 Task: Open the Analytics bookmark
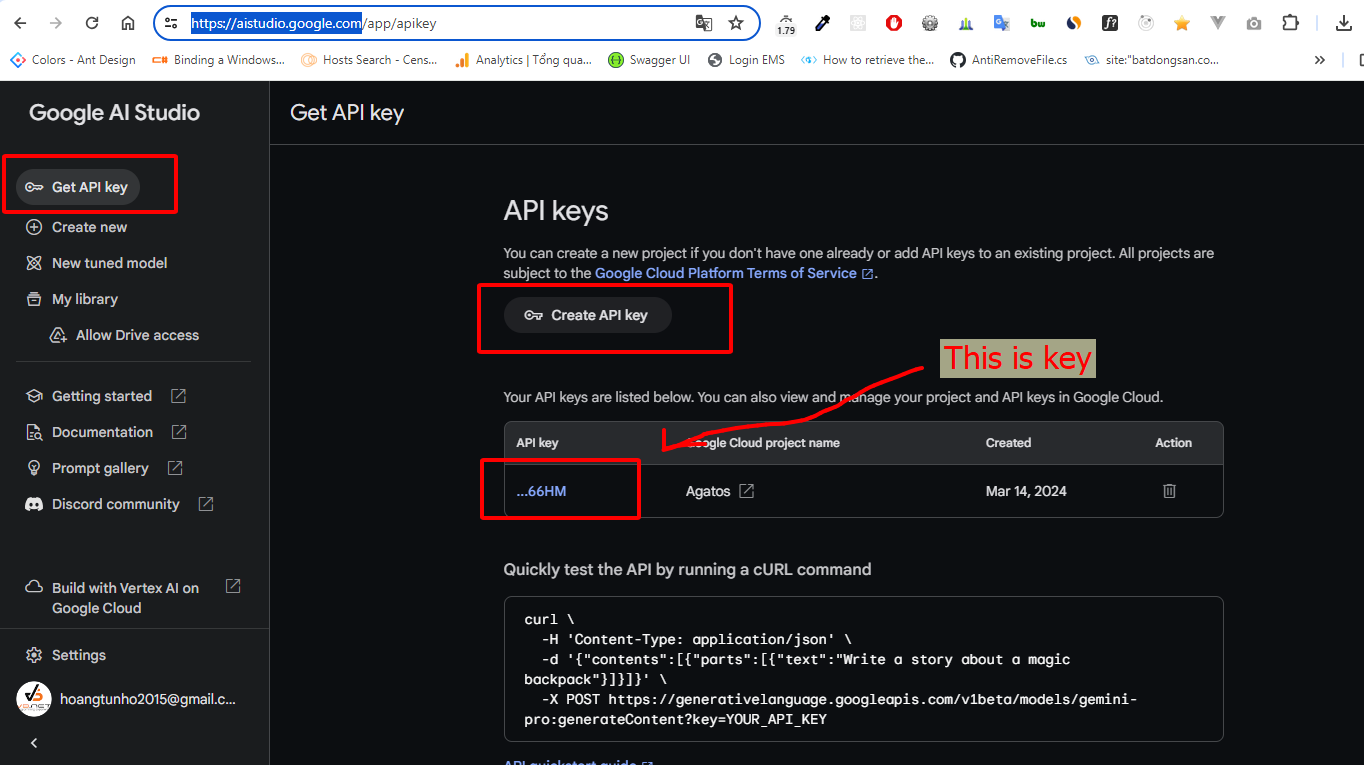pos(523,60)
